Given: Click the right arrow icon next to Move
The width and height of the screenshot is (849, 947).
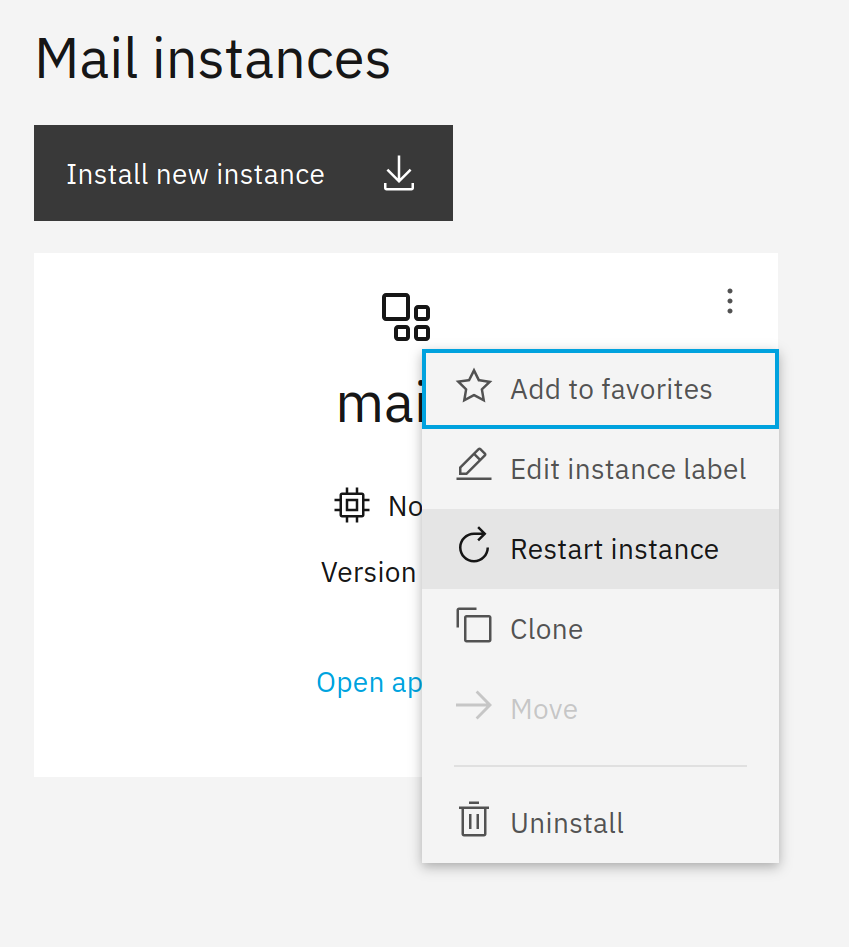Looking at the screenshot, I should pos(473,708).
